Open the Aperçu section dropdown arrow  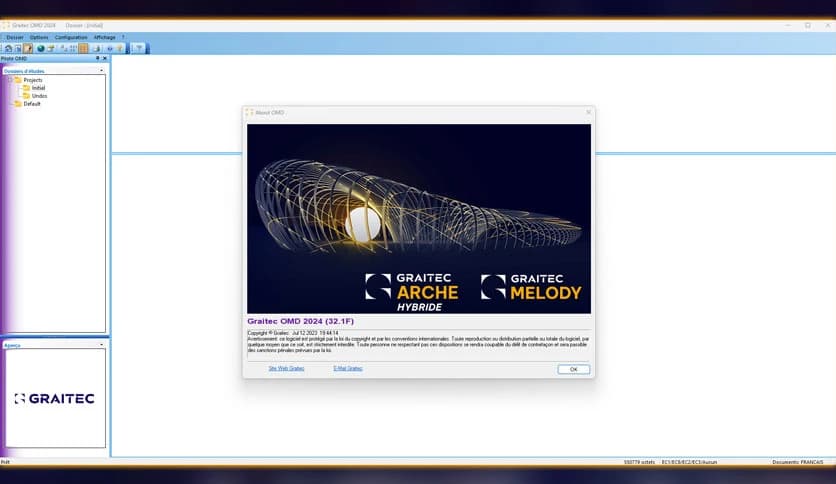[x=101, y=345]
